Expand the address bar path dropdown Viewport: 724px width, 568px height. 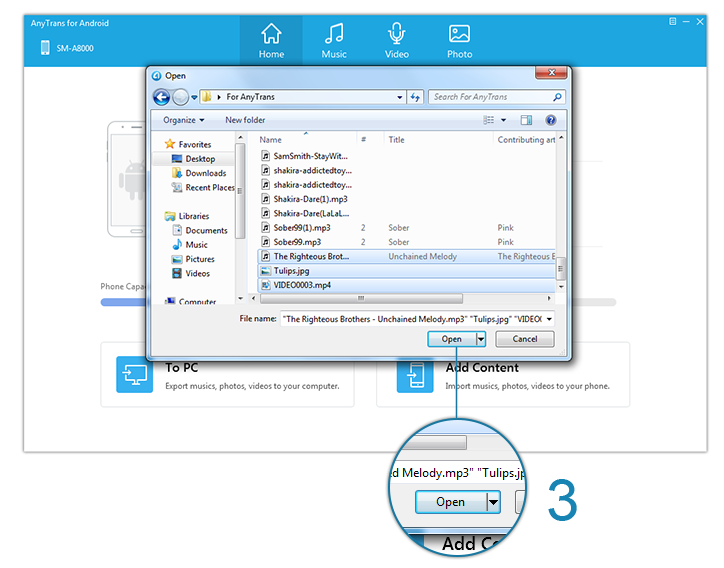(399, 97)
